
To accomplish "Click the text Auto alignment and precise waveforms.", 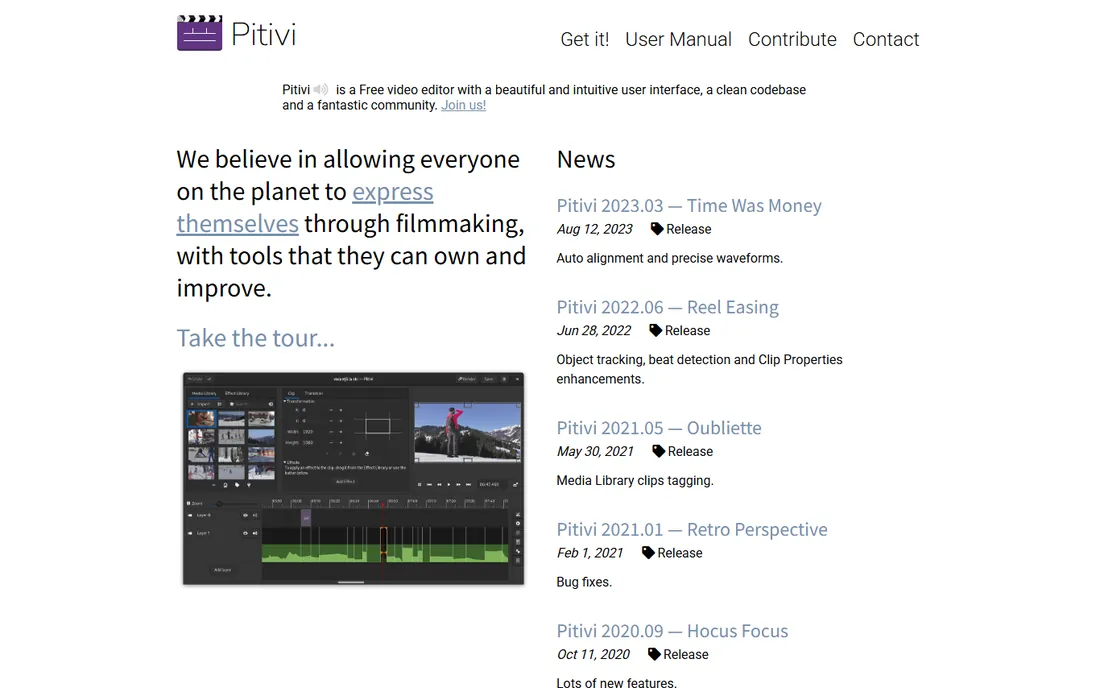I will tap(669, 258).
